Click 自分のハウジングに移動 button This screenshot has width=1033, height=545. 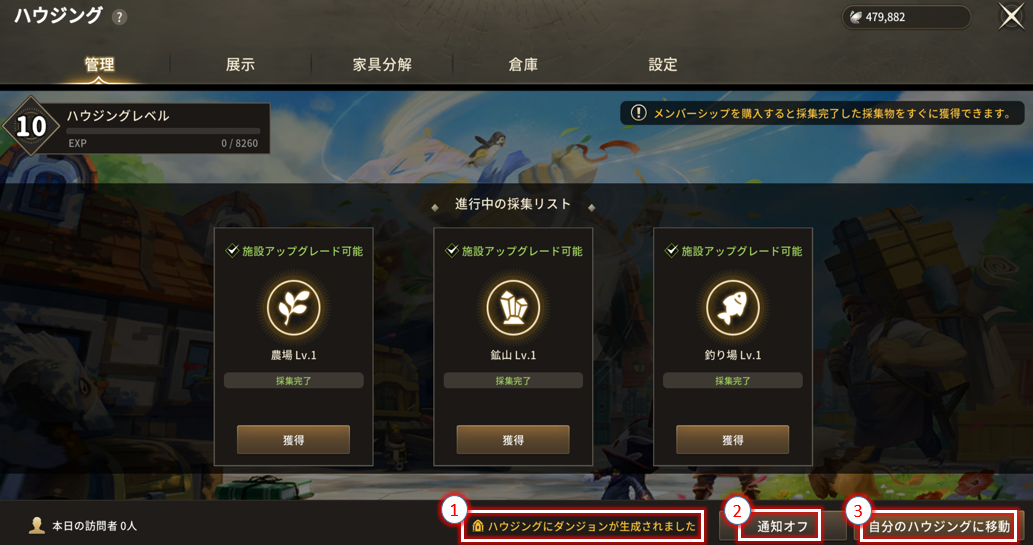pos(939,526)
